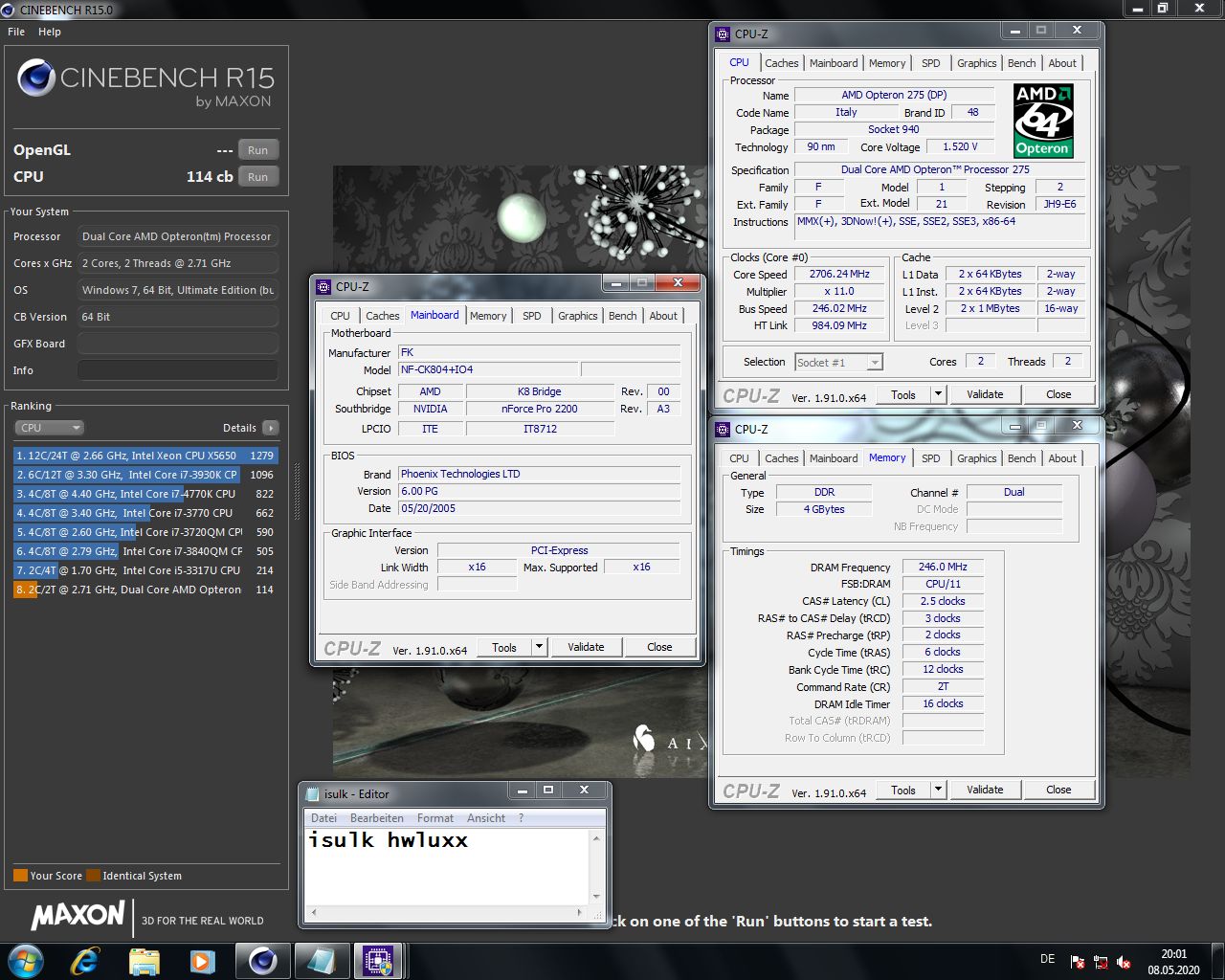This screenshot has height=980, width=1225.
Task: Expand Tools arrow in Mainboard CPU-Z window
Action: [x=539, y=647]
